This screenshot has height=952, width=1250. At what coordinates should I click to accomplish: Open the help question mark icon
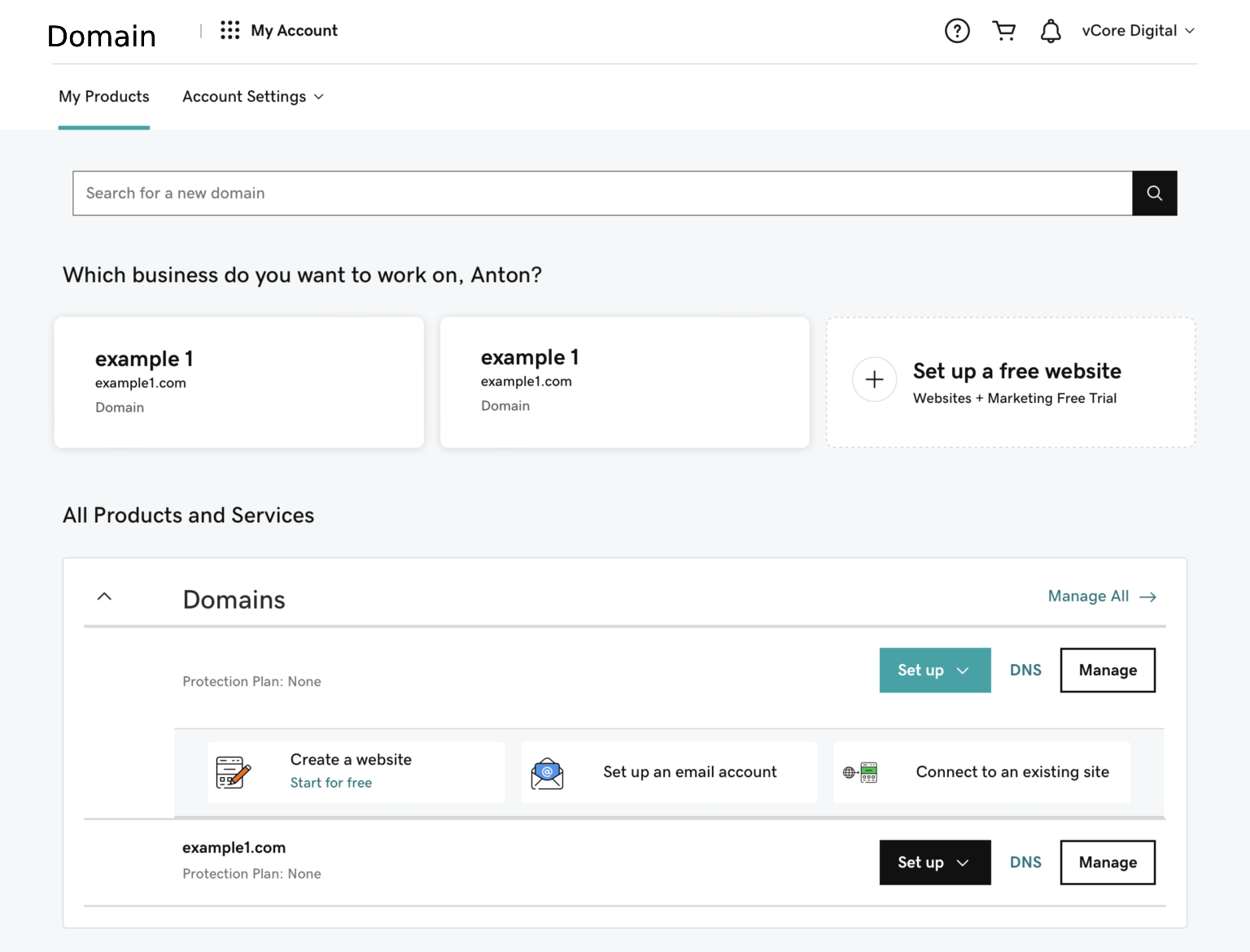(957, 31)
